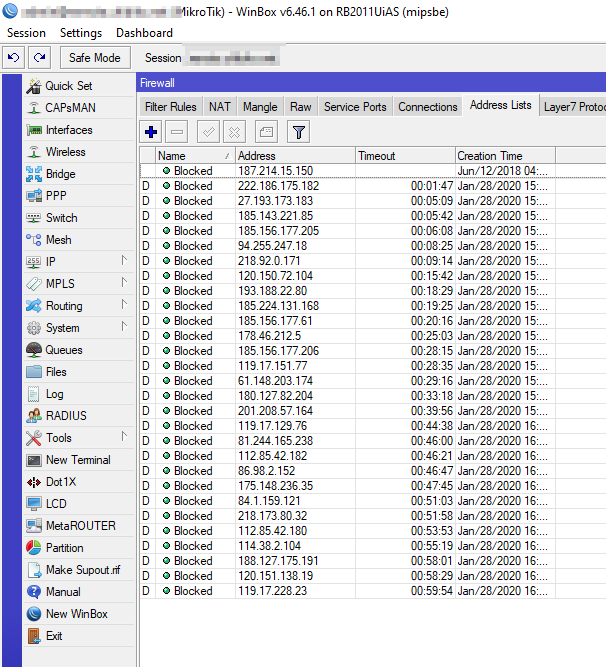This screenshot has width=606, height=667.
Task: Open the Session menu
Action: 26,33
